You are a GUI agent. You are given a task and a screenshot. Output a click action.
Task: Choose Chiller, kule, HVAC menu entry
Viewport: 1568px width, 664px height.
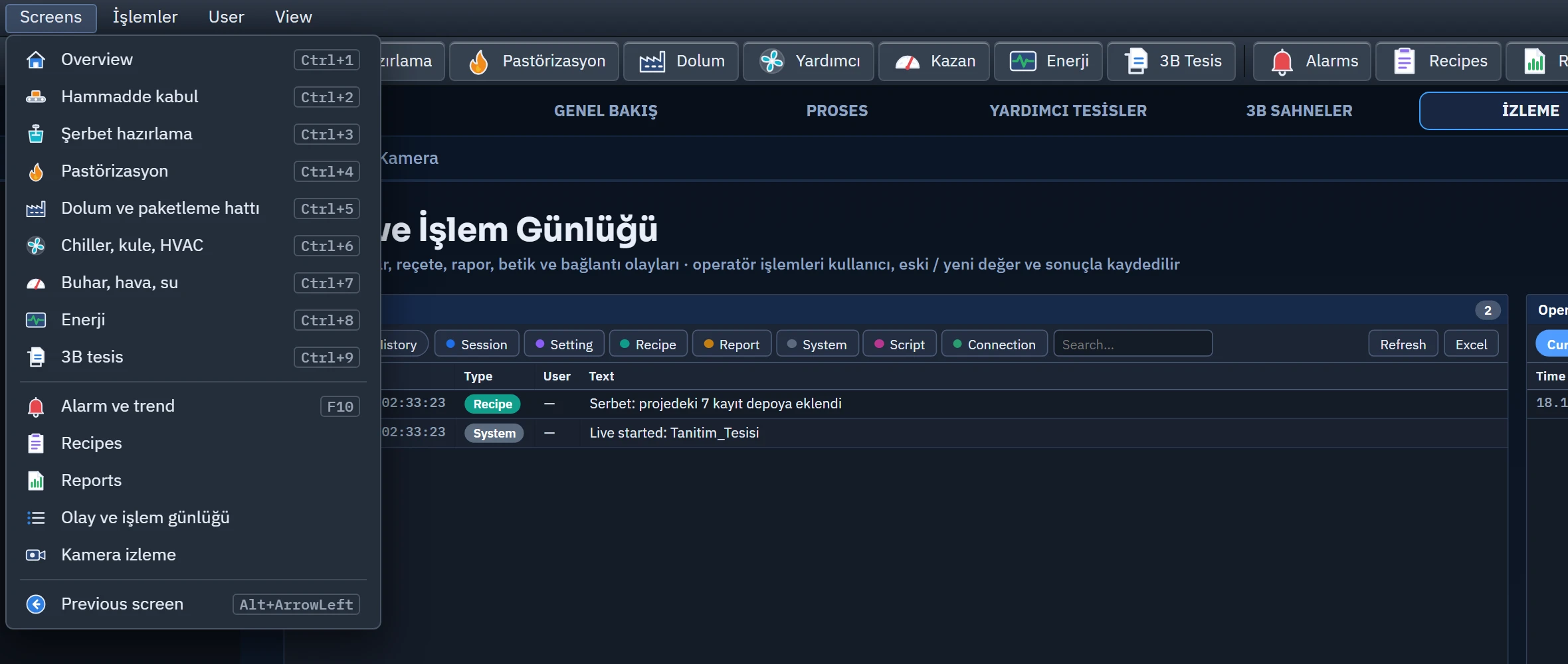193,246
